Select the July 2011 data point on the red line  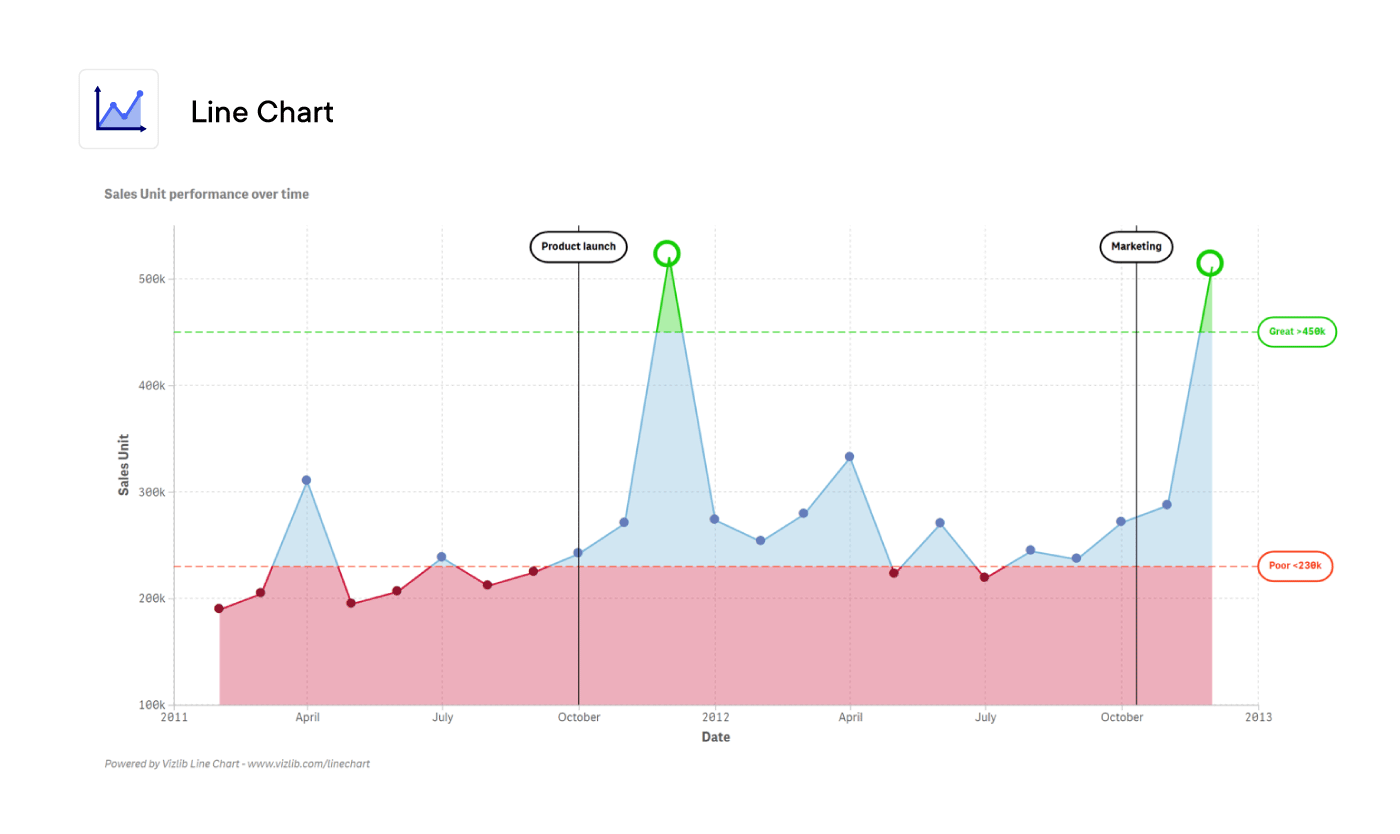pyautogui.click(x=443, y=556)
